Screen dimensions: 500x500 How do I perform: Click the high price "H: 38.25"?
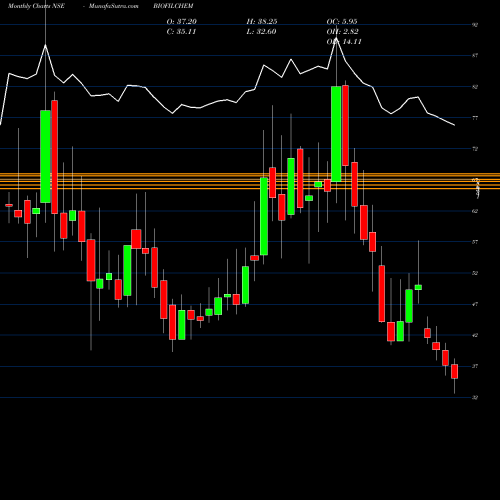(262, 22)
